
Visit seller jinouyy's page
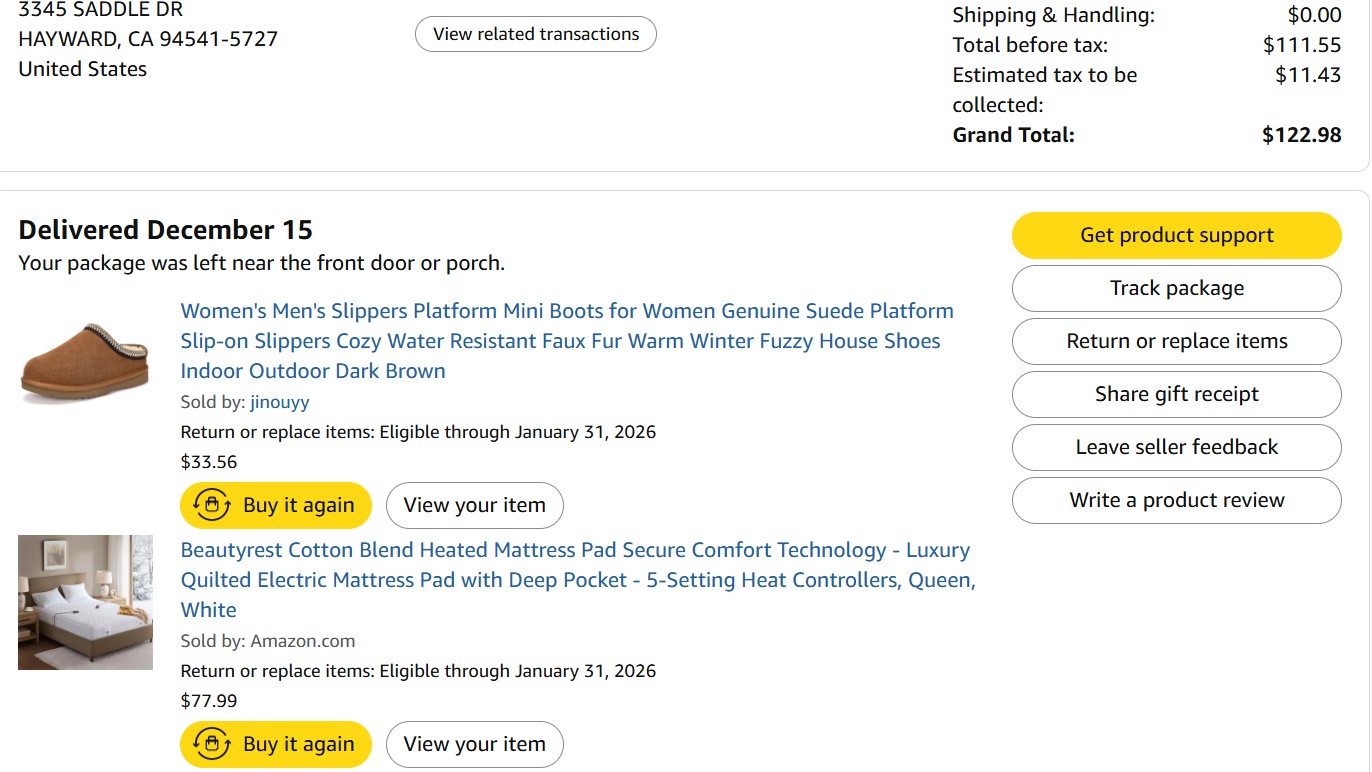point(280,402)
